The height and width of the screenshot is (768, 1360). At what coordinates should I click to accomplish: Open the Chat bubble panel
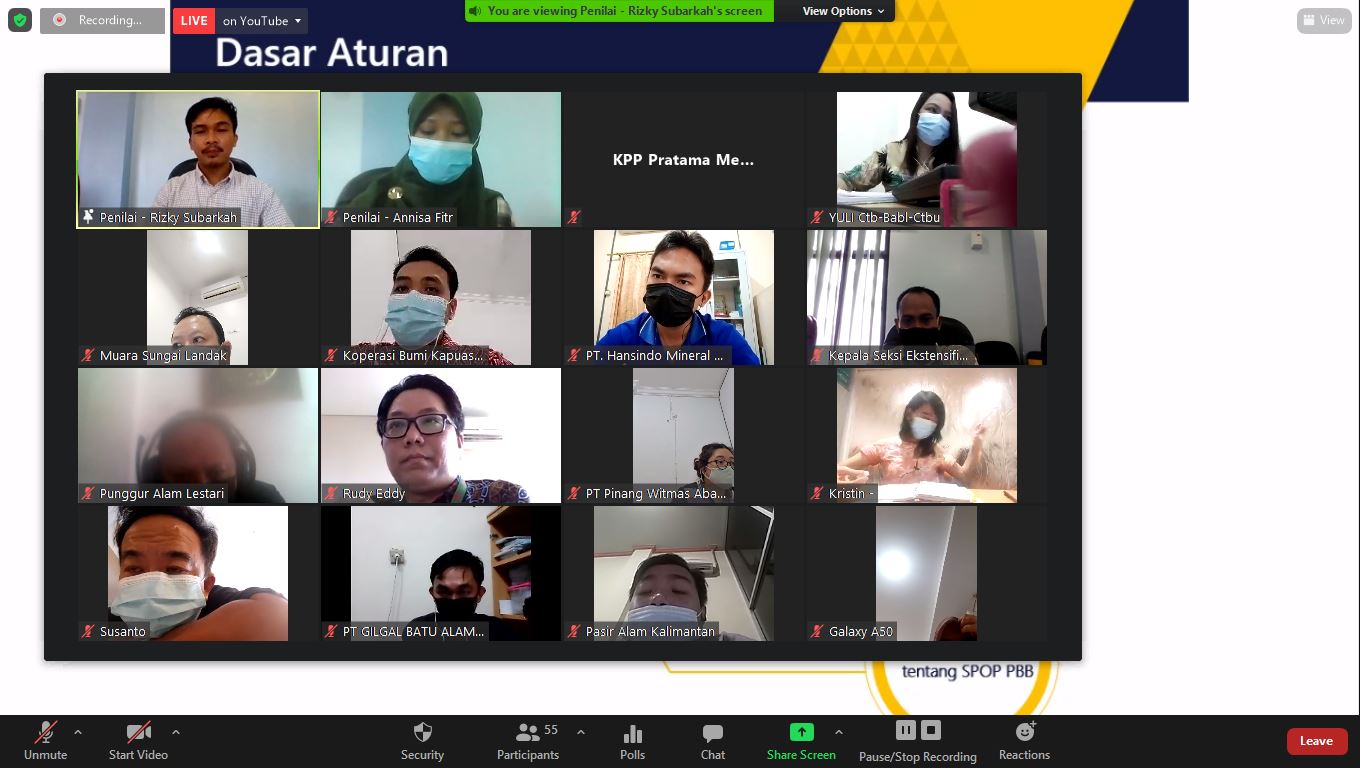pos(713,734)
